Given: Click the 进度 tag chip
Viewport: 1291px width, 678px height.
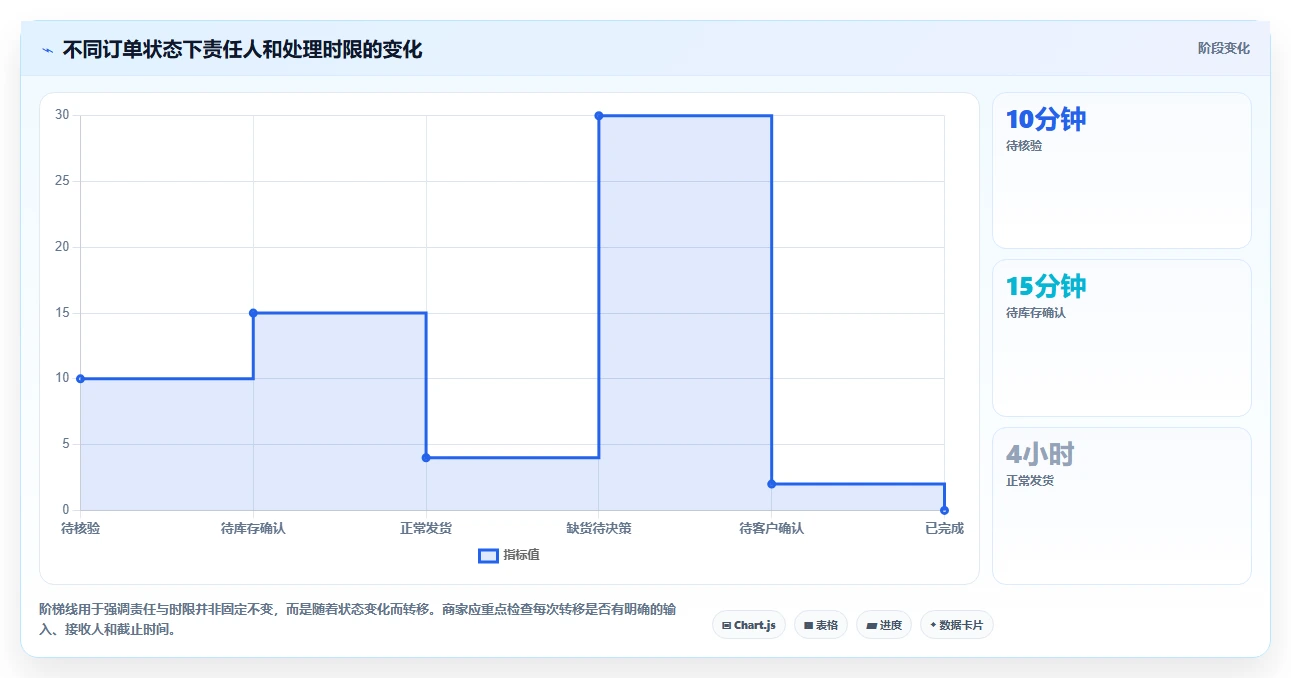Looking at the screenshot, I should (x=883, y=625).
